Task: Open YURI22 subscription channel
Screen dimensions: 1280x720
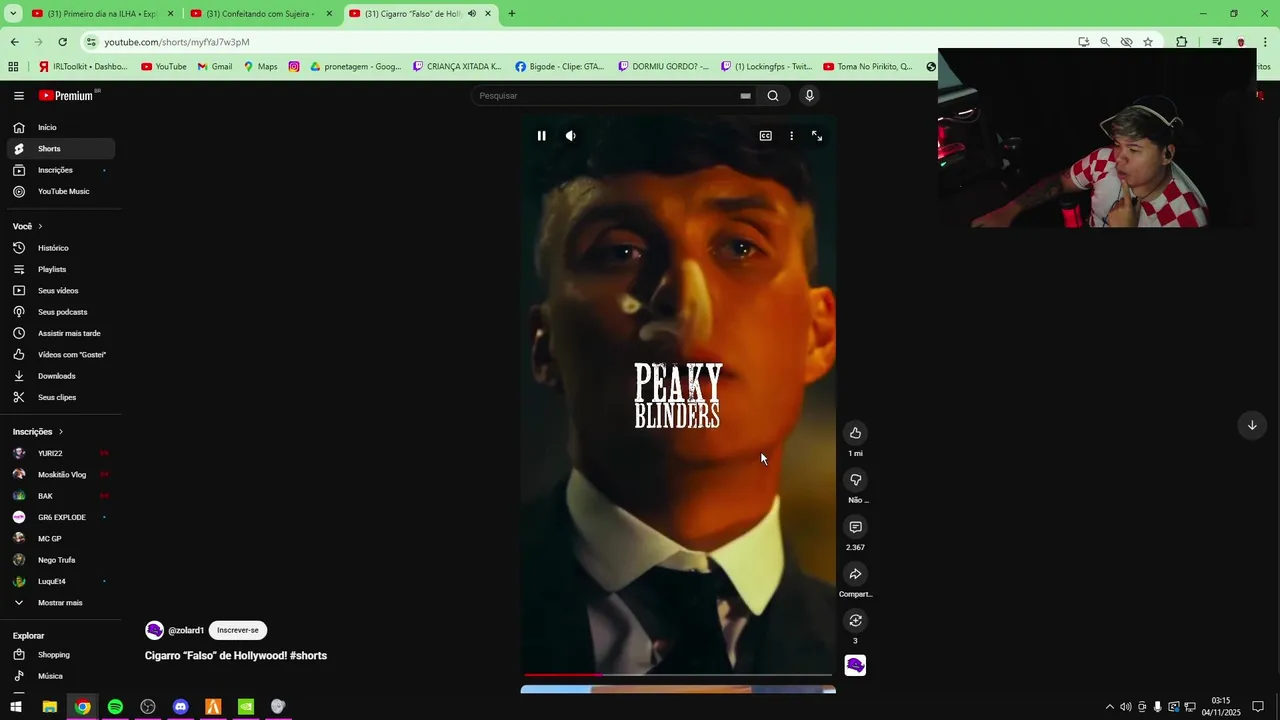Action: [60, 453]
